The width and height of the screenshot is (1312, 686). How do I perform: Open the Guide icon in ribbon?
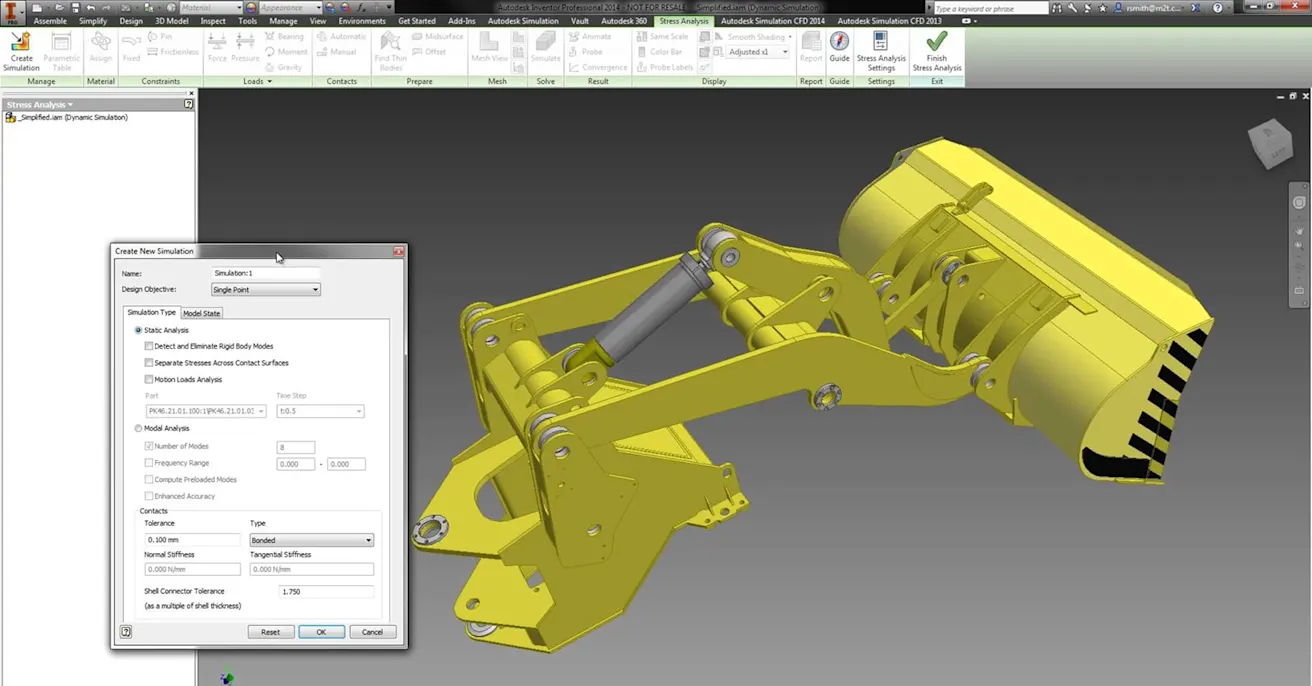pyautogui.click(x=839, y=43)
